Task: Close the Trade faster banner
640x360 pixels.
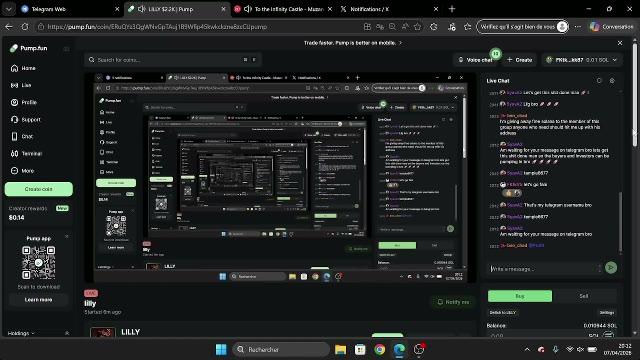Action: (620, 42)
